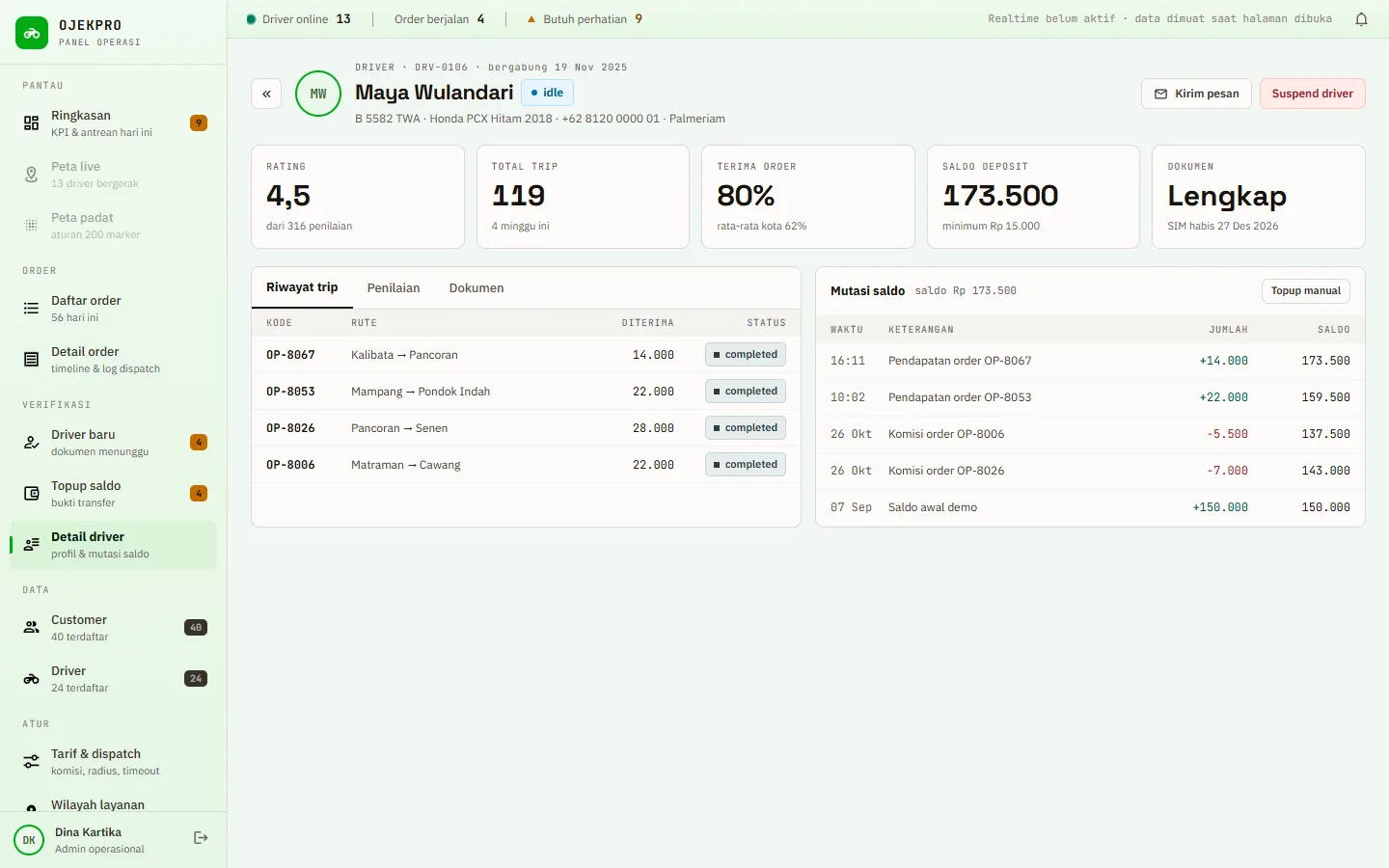Click the DK admin avatar
The height and width of the screenshot is (868, 1389).
(x=29, y=840)
